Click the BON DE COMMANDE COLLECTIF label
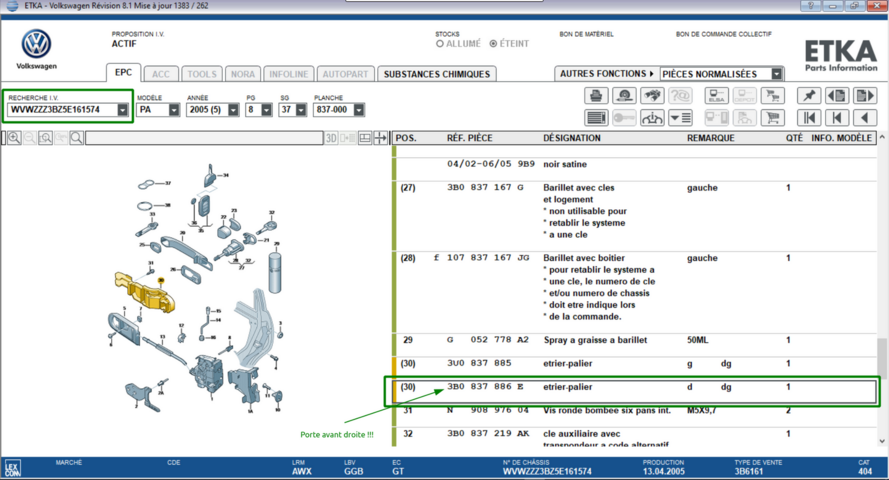 [723, 34]
